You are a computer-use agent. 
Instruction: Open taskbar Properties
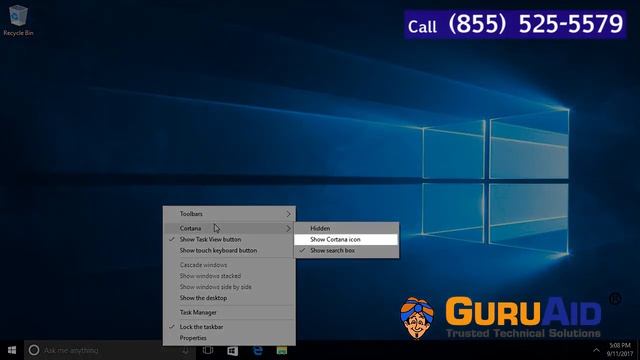click(x=229, y=338)
